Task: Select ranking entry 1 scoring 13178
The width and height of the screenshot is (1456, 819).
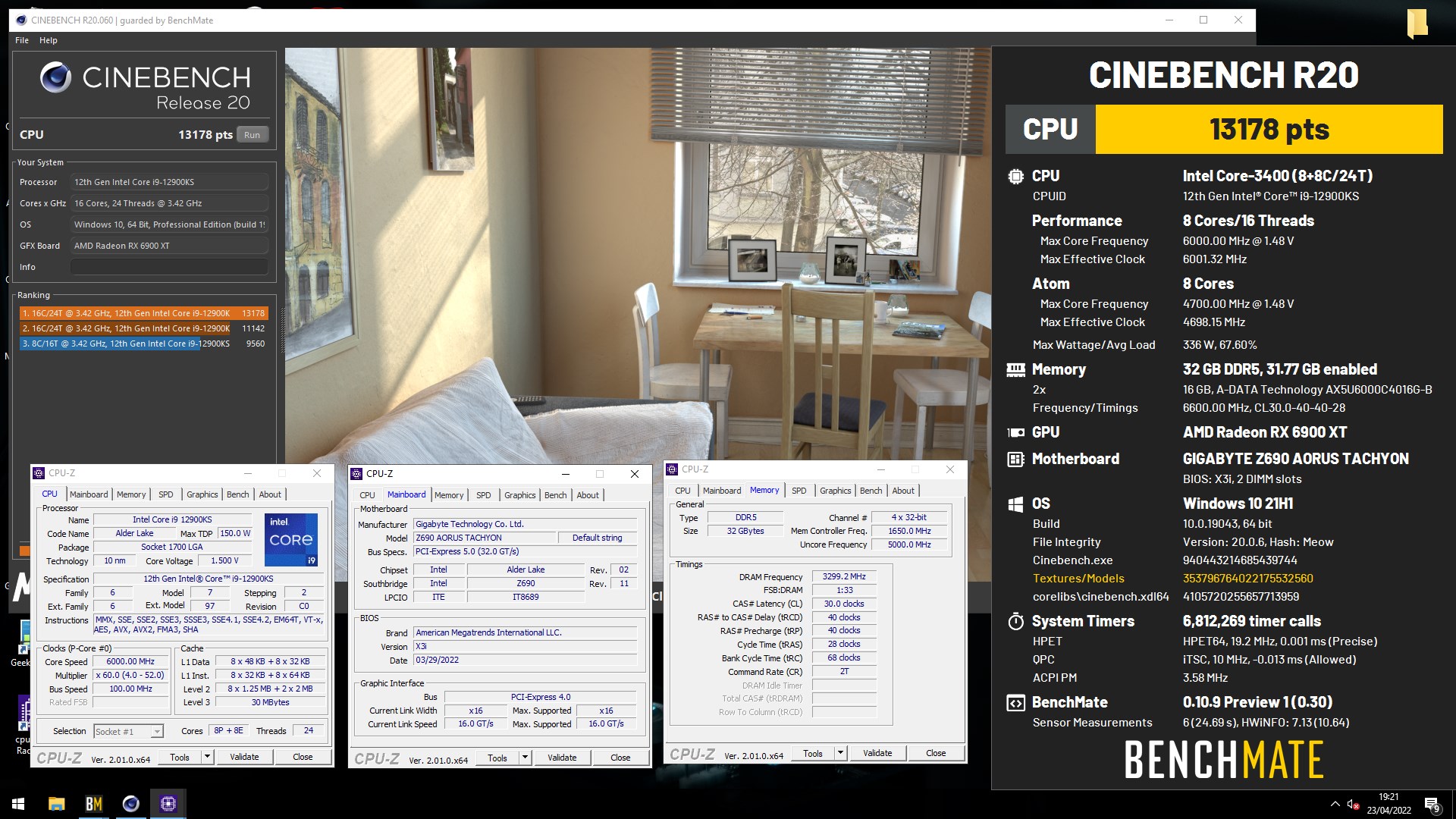Action: (144, 313)
